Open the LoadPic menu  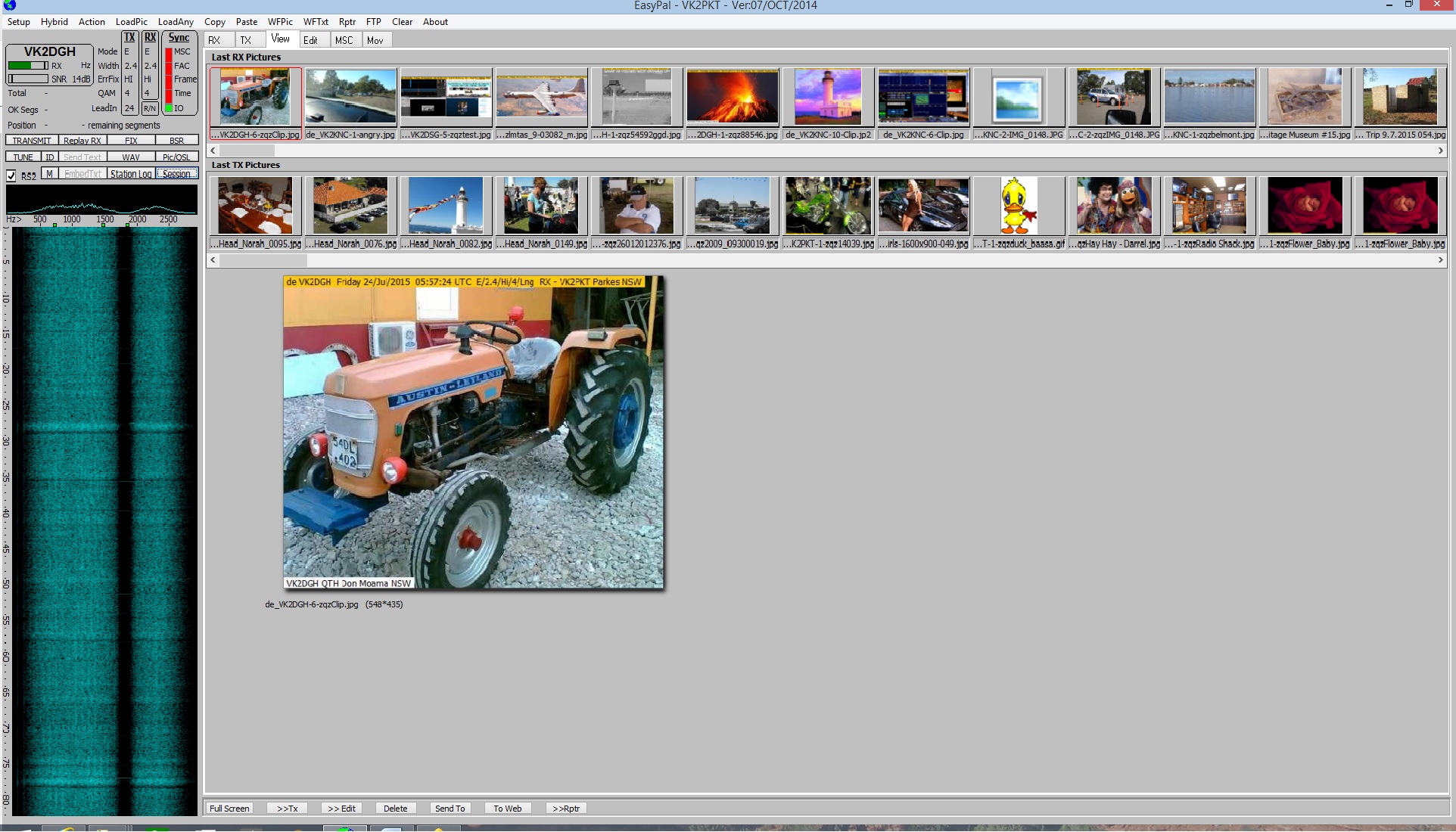pos(131,22)
